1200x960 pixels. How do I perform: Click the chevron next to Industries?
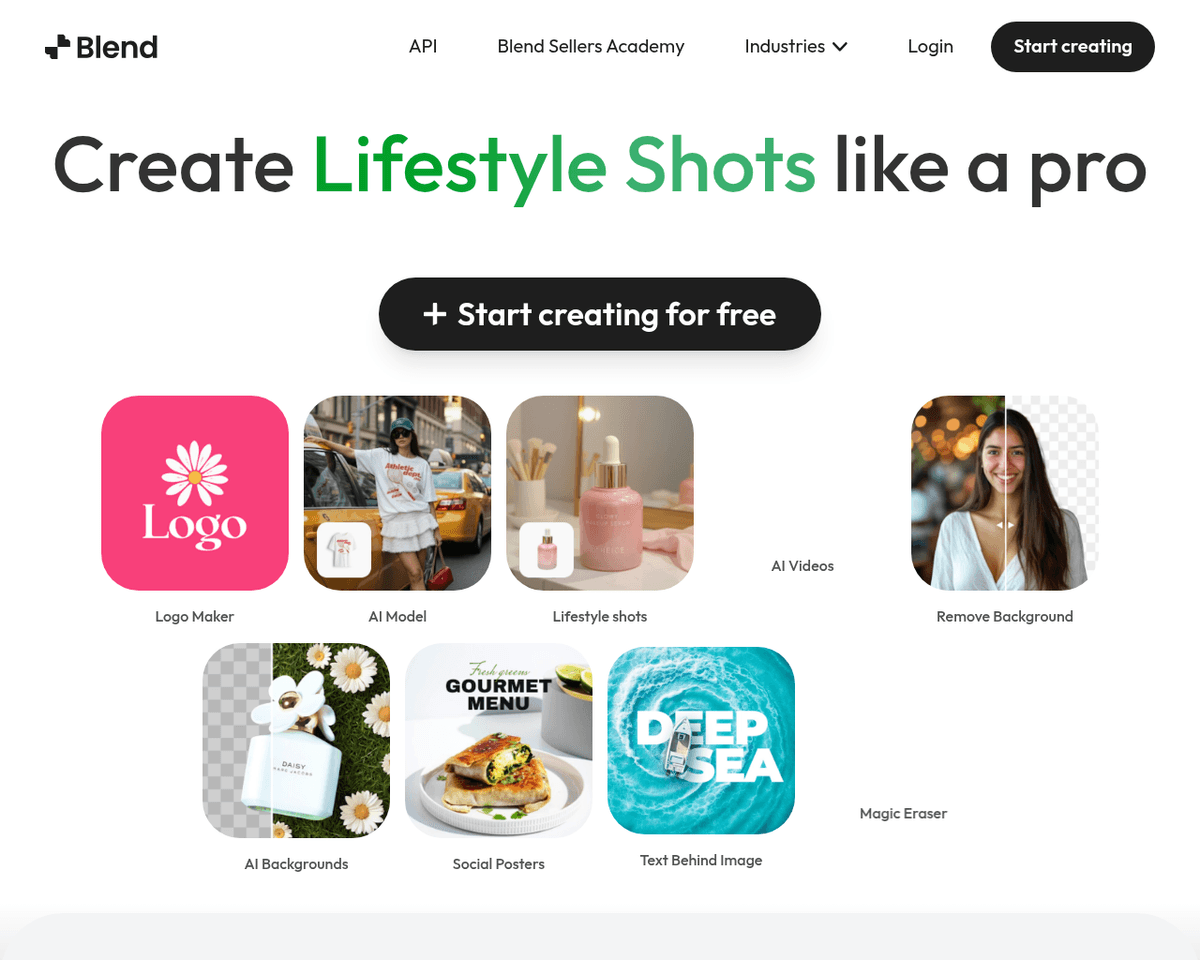[x=839, y=47]
